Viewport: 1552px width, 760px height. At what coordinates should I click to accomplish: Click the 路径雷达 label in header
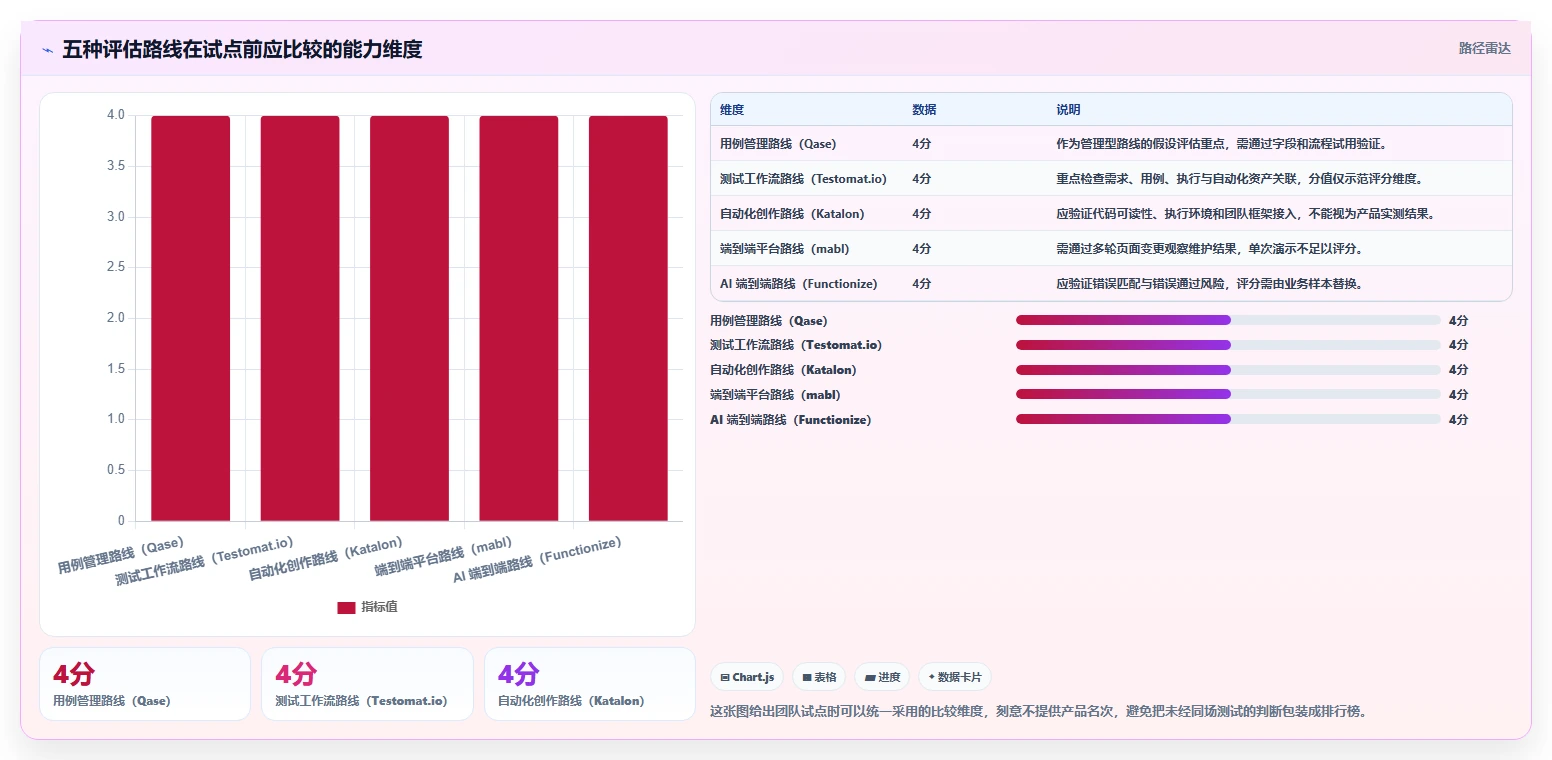tap(1484, 48)
